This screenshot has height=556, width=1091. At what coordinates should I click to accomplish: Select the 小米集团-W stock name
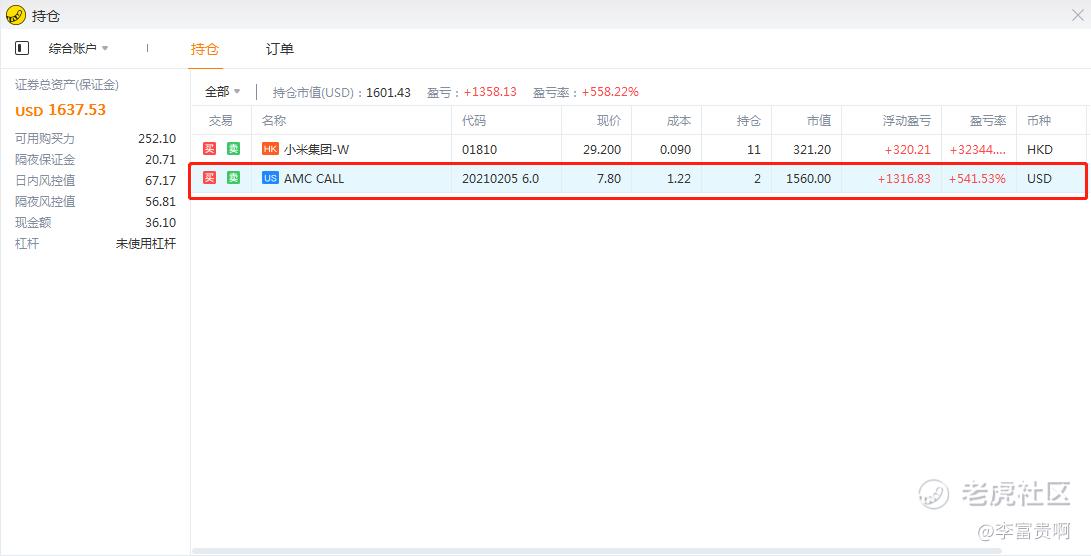click(x=317, y=149)
